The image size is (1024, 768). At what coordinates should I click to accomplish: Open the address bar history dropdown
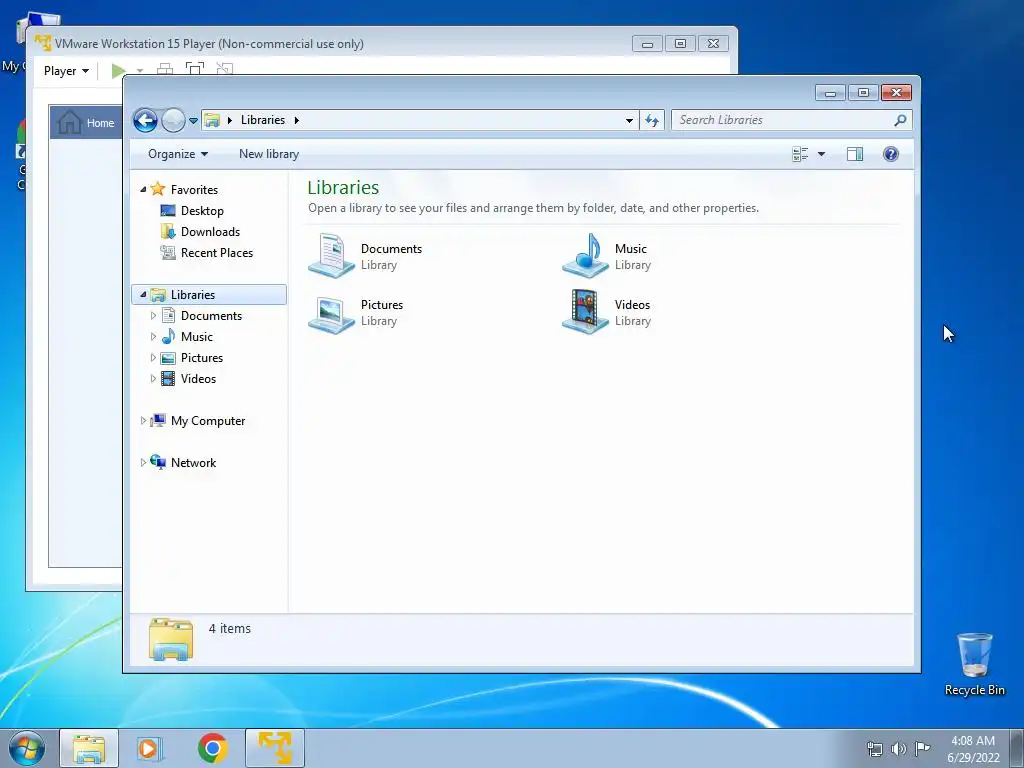[629, 120]
